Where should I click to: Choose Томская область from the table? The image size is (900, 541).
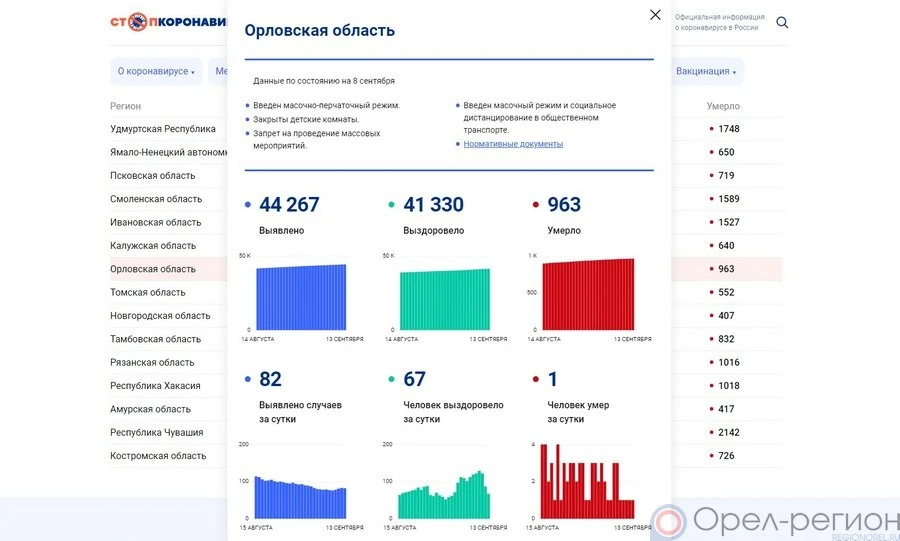(148, 292)
